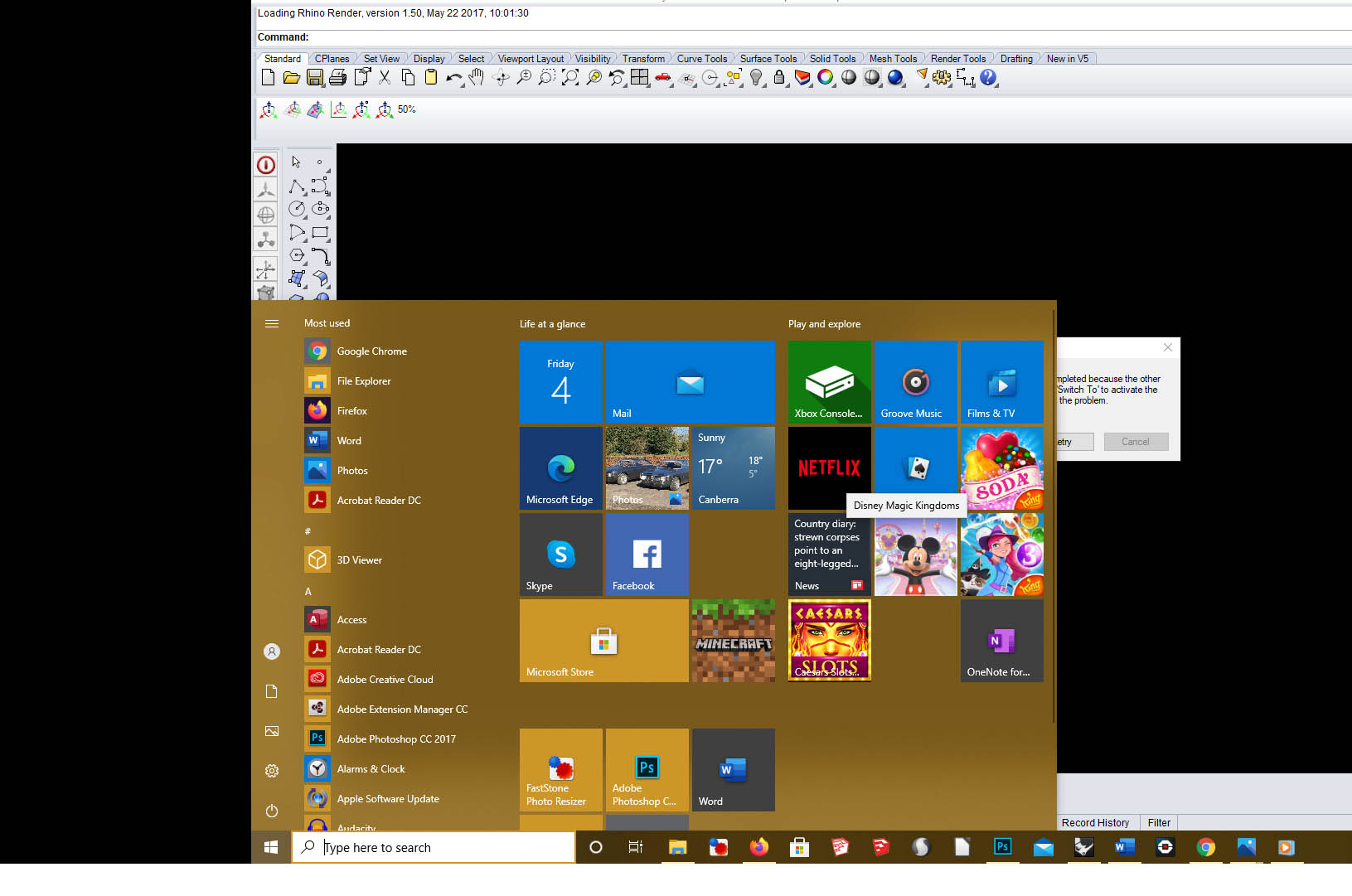
Task: Pick the Rectangle tool in left toolbar
Action: click(x=321, y=233)
